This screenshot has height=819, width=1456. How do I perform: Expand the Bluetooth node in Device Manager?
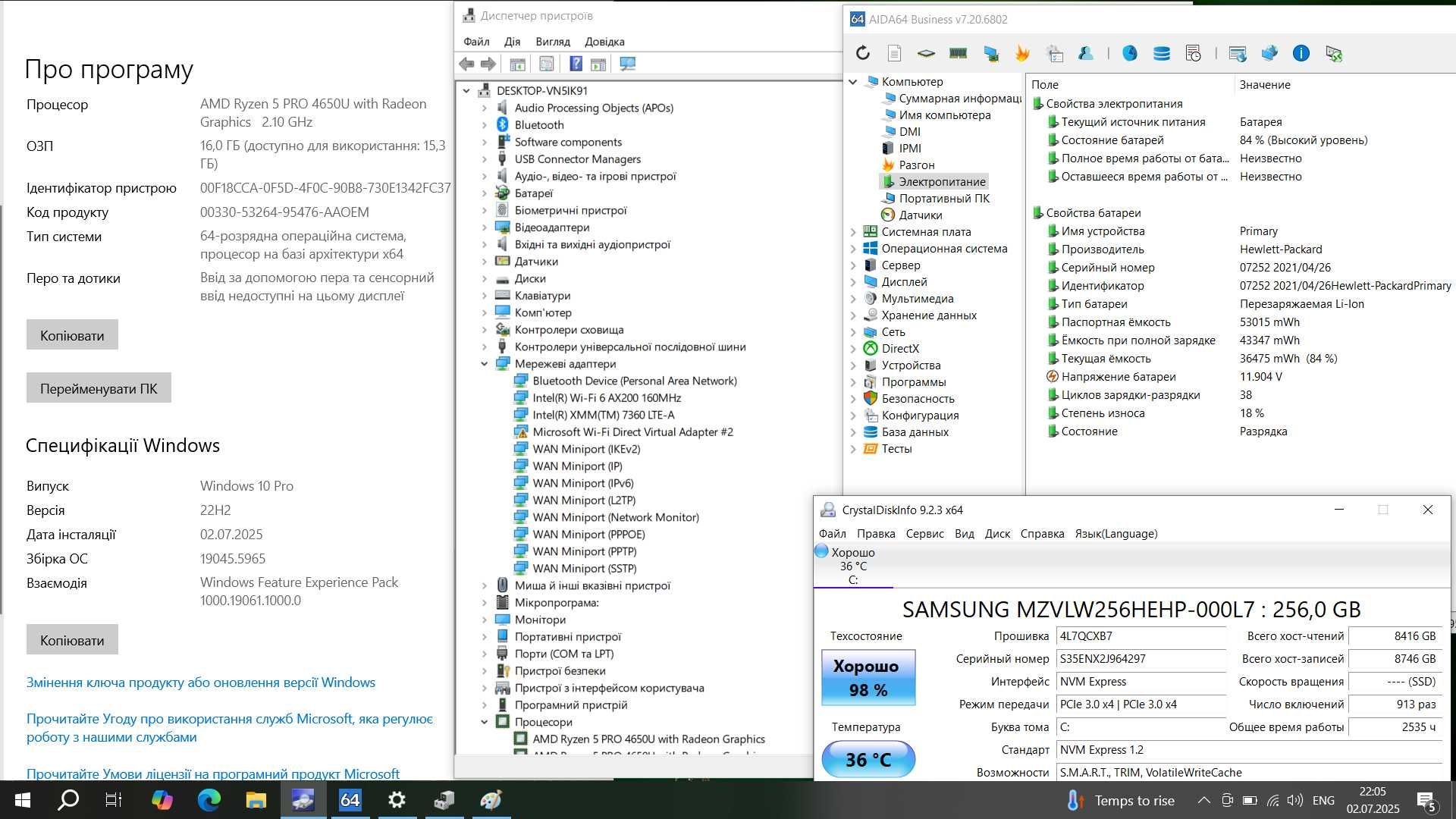tap(485, 125)
